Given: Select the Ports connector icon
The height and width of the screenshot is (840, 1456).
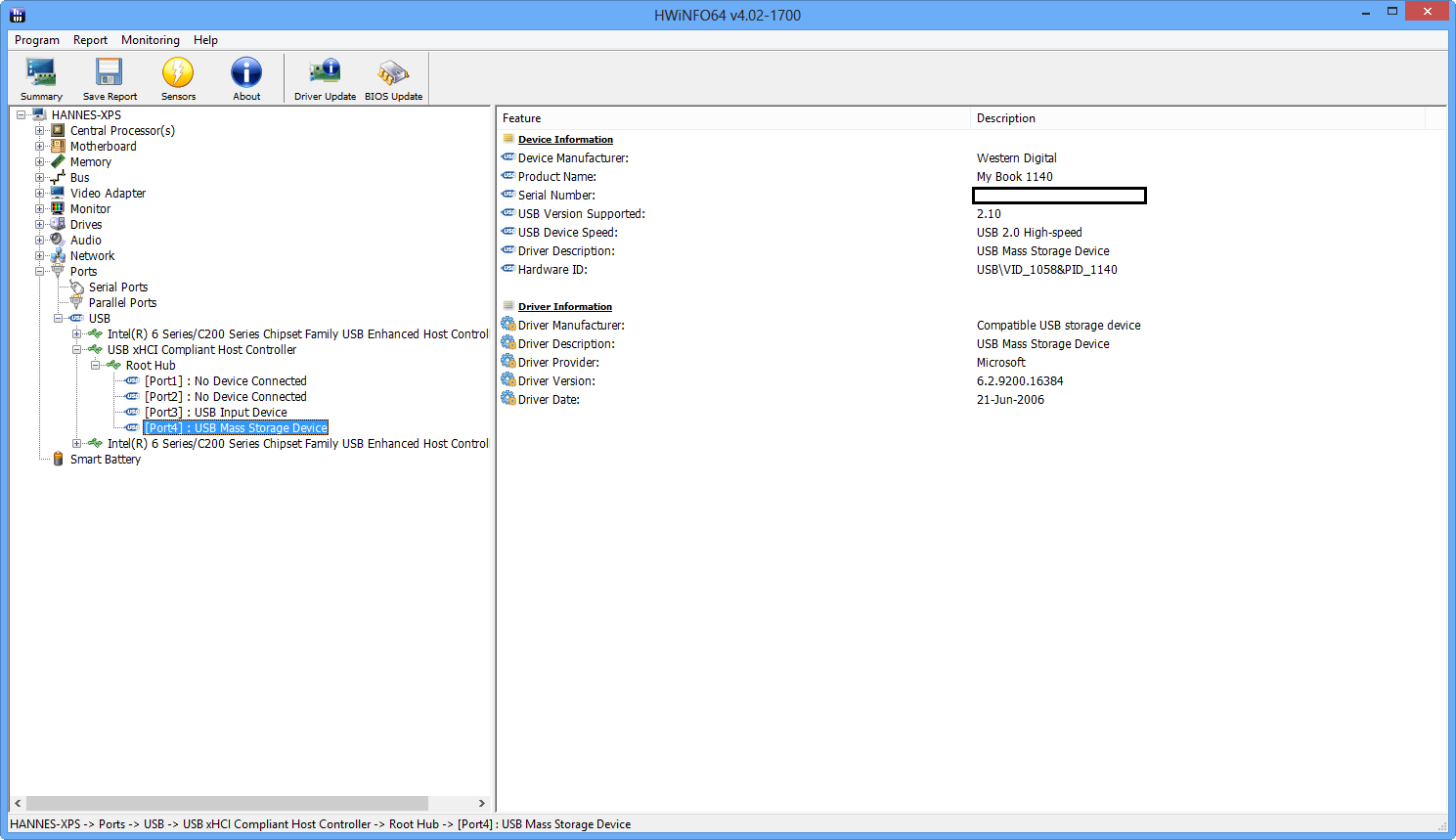Looking at the screenshot, I should [58, 271].
